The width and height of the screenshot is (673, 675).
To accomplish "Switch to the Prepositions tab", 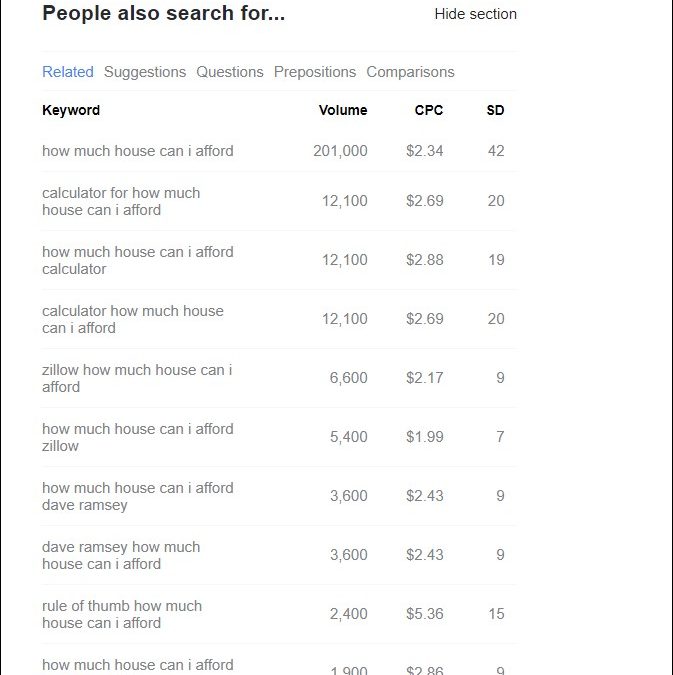I will coord(315,72).
